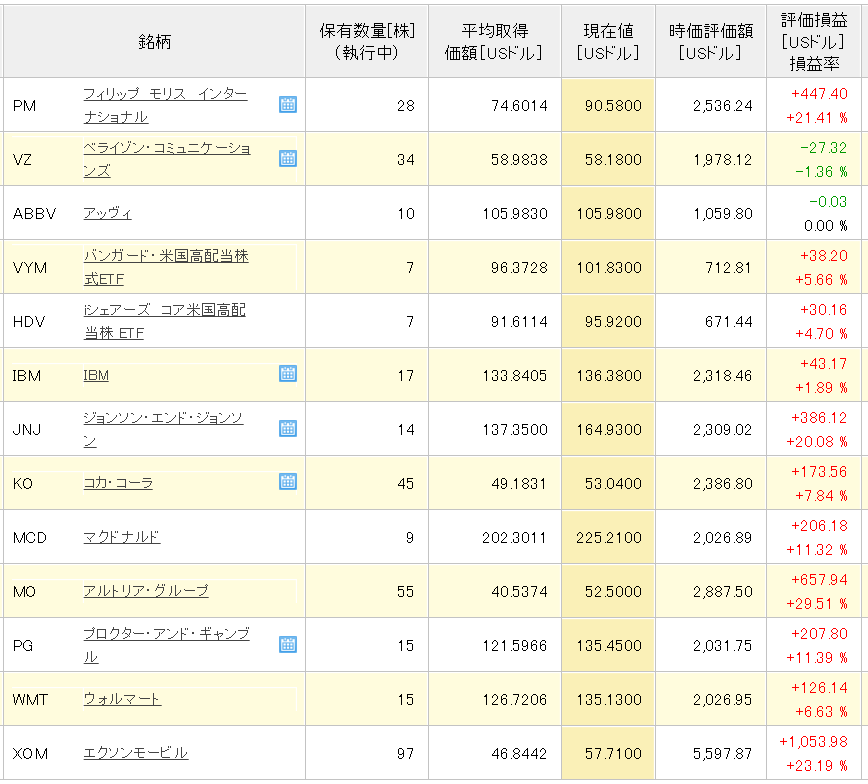Open calendar icon in VZ row

288,158
